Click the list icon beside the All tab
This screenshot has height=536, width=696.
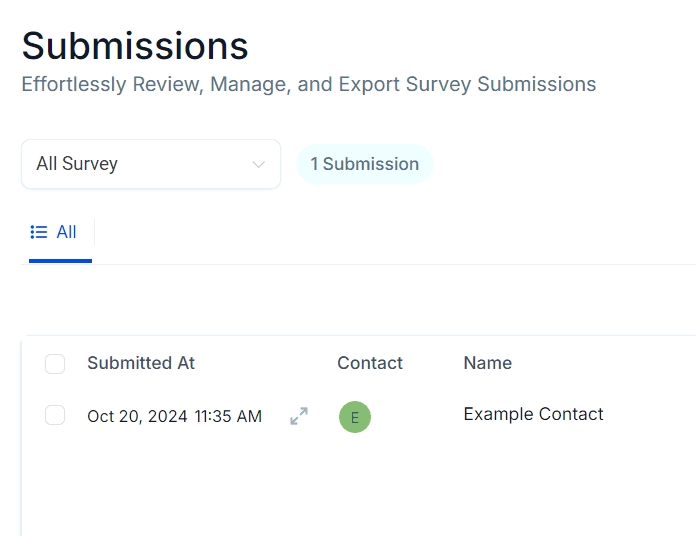click(39, 232)
